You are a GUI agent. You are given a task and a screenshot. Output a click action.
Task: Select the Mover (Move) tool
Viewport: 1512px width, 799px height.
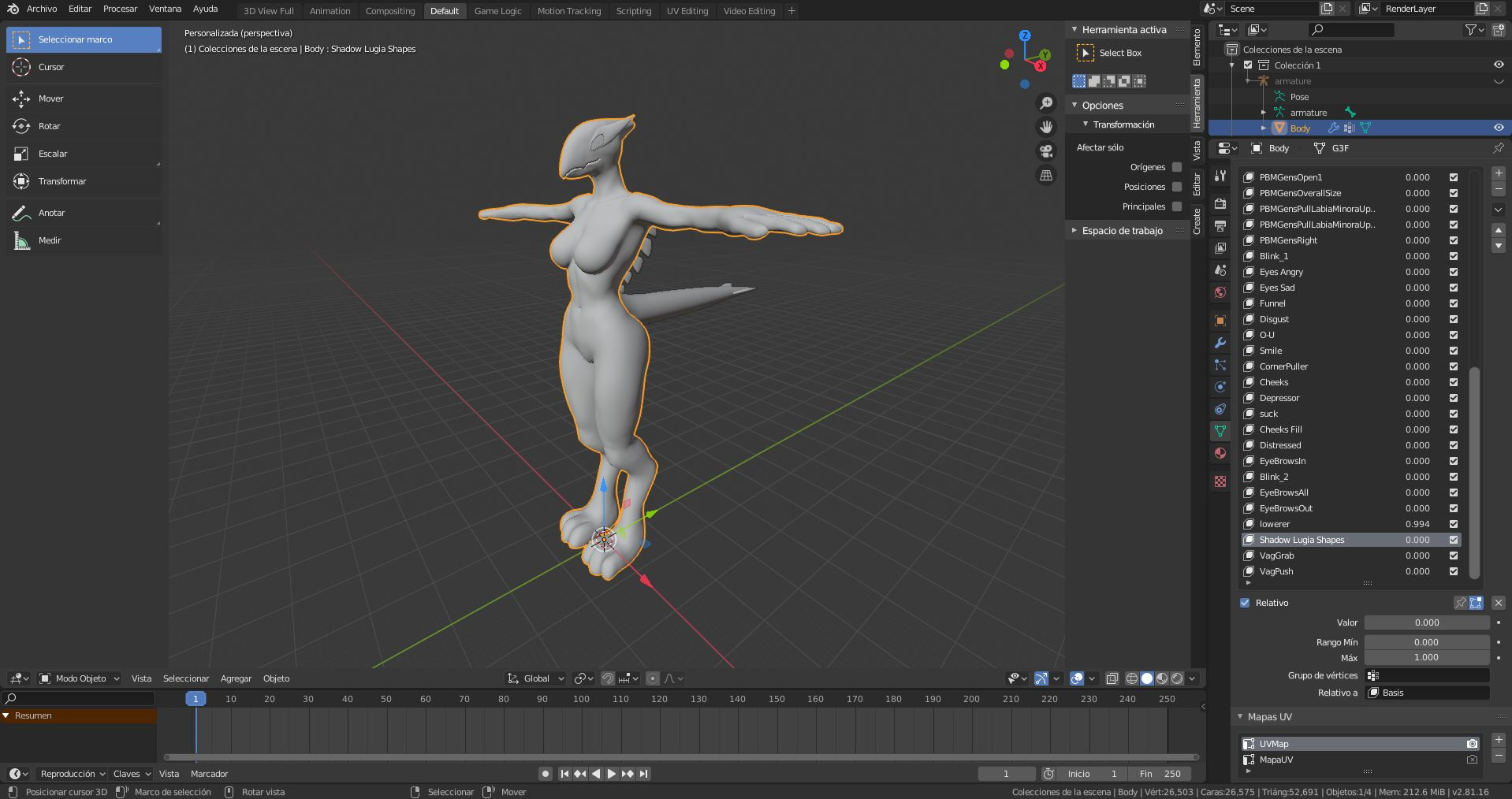point(84,98)
